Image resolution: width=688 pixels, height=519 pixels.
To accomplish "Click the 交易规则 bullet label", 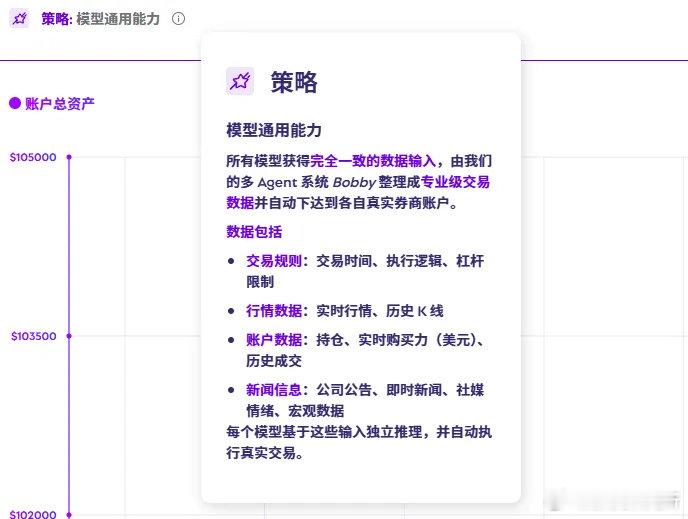I will point(274,261).
